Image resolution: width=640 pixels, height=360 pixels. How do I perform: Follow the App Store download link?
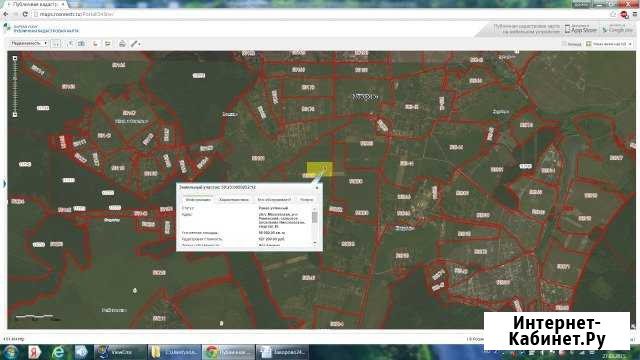click(580, 29)
